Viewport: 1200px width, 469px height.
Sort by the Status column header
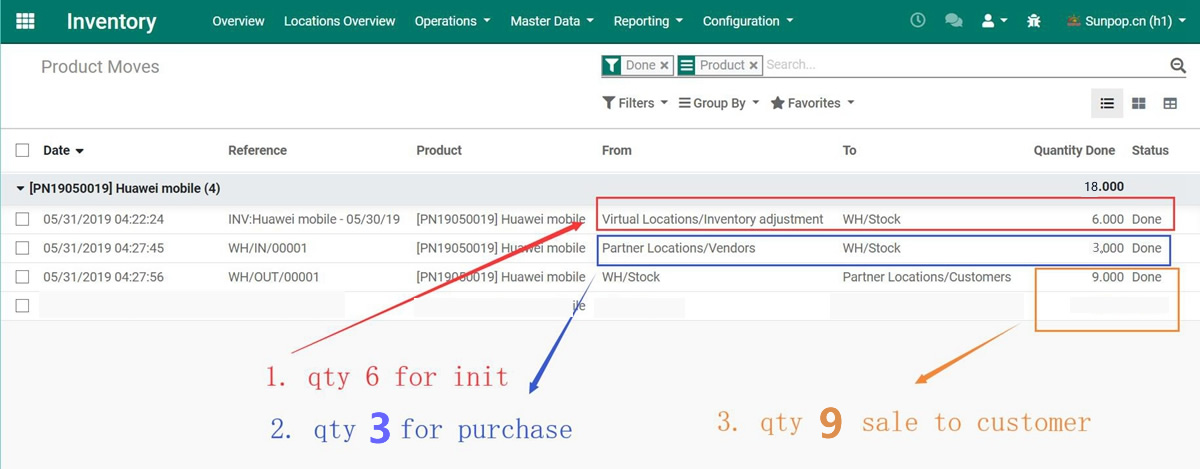1150,150
